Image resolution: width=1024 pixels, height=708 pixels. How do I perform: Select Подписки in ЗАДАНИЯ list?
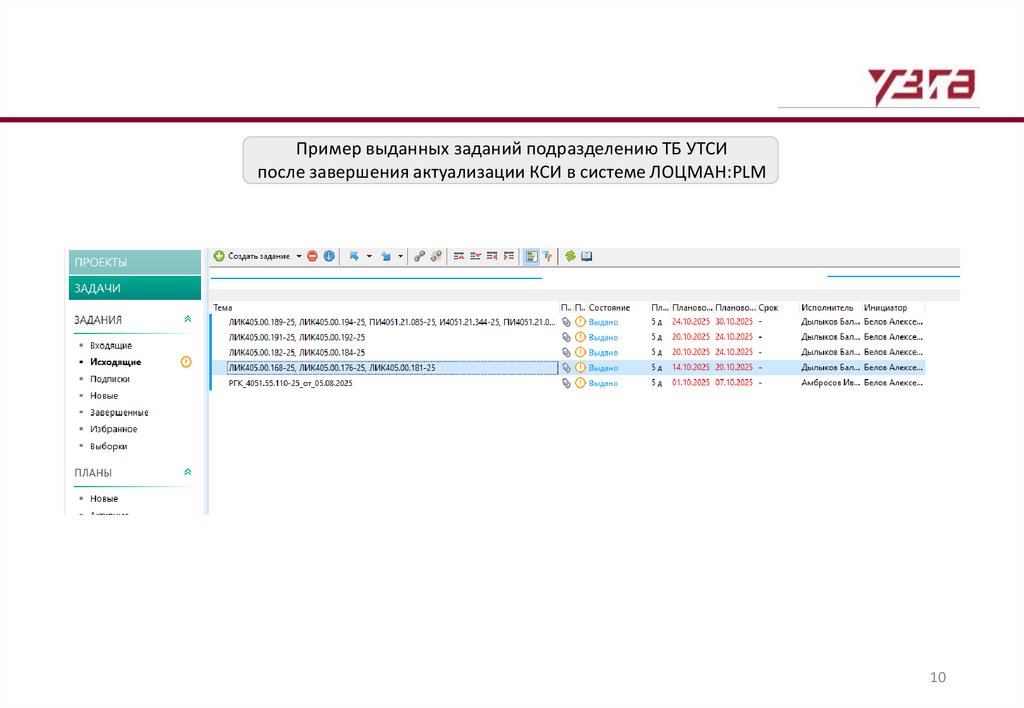pyautogui.click(x=110, y=379)
